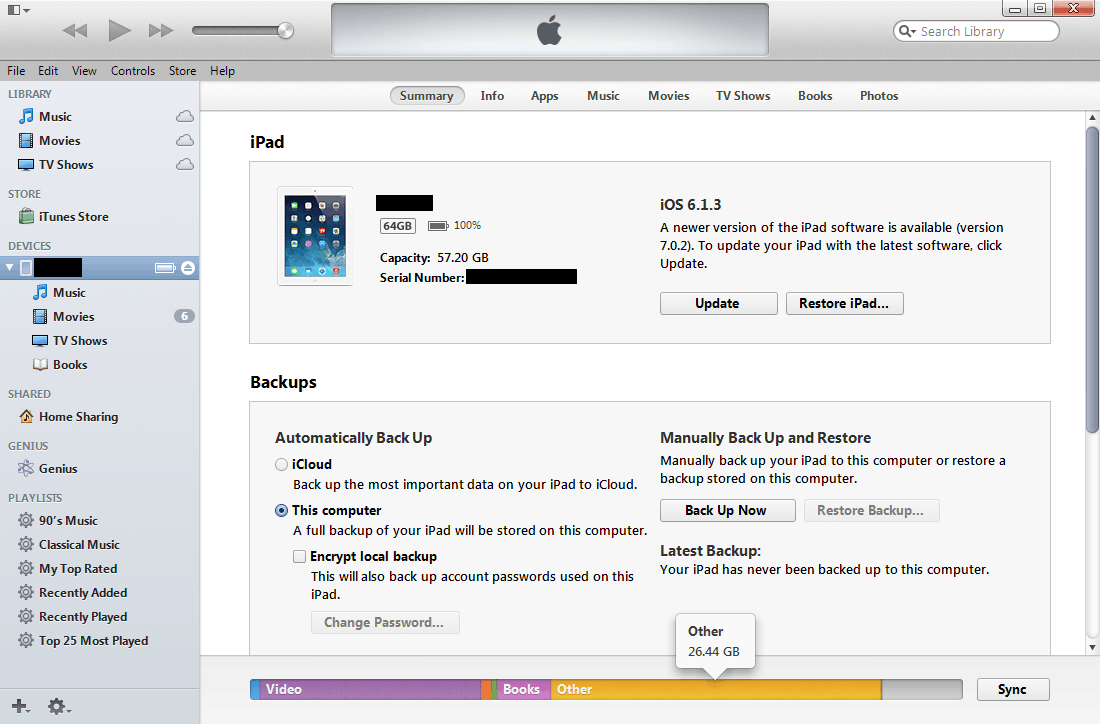Open the Genius atom icon
Screen dimensions: 1100x724
(26, 468)
